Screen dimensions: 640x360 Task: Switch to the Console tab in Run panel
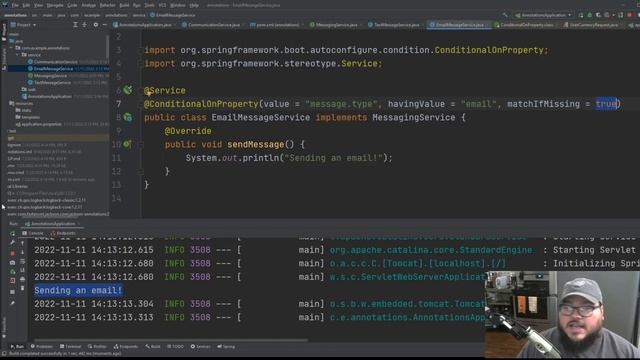pyautogui.click(x=33, y=233)
